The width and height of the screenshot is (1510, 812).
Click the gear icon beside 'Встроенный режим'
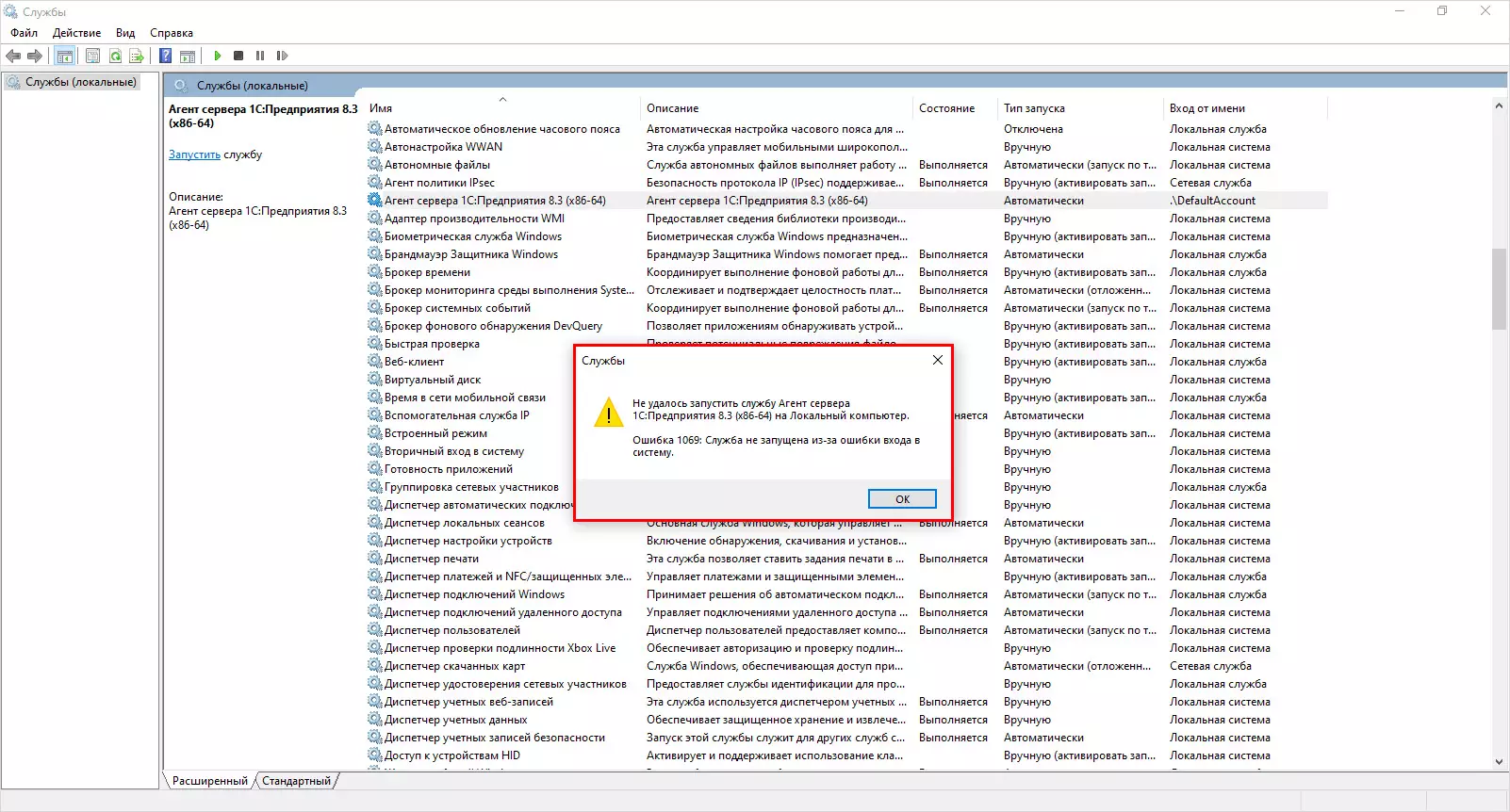click(x=375, y=433)
